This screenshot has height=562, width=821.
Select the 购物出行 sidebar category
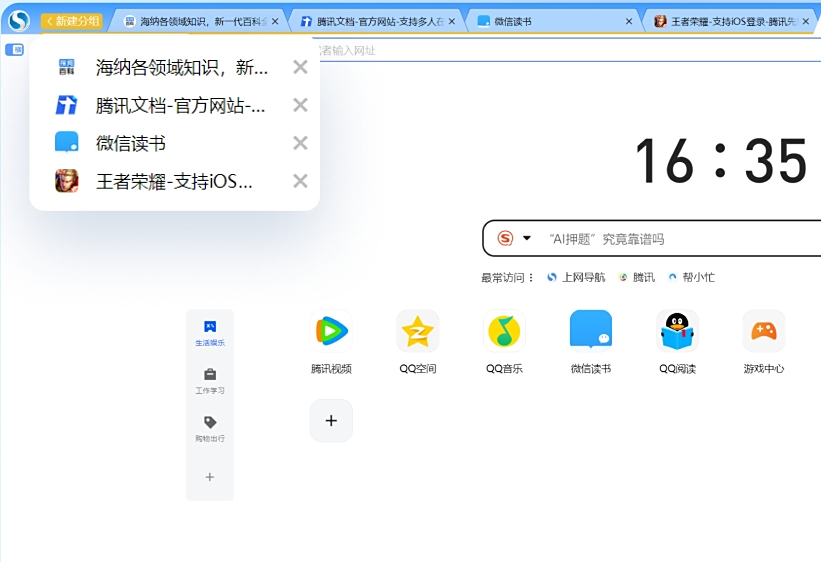pyautogui.click(x=210, y=429)
